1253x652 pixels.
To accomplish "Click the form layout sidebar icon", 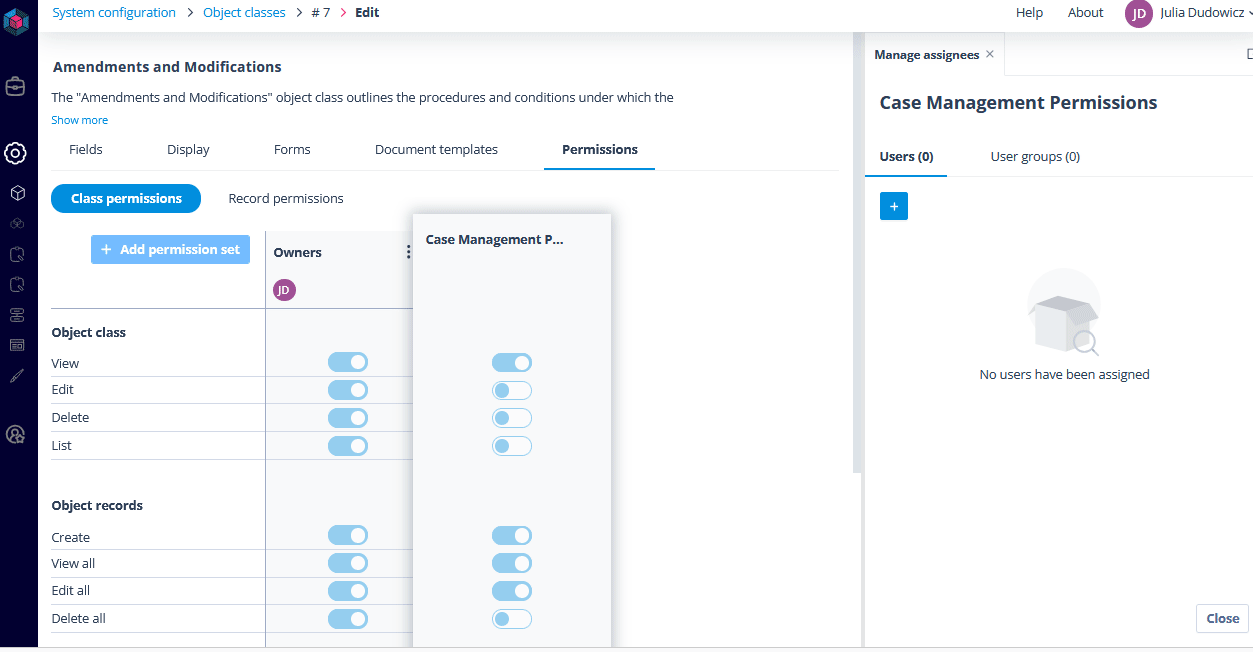I will point(16,345).
